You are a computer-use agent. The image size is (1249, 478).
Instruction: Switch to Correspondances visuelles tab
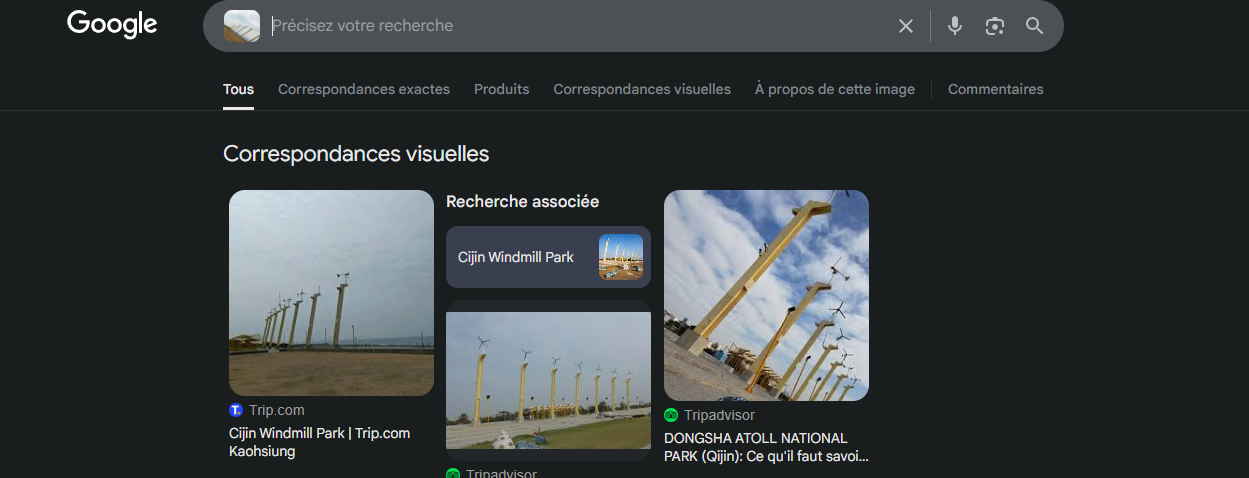click(642, 89)
